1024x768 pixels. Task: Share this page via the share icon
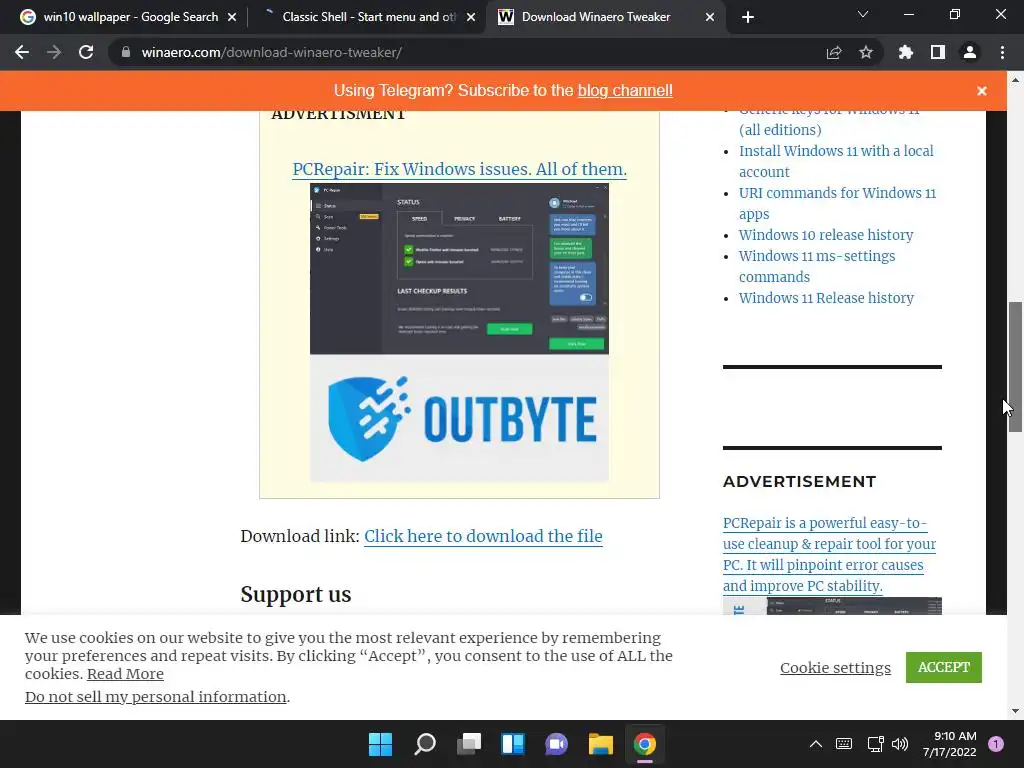coord(834,52)
